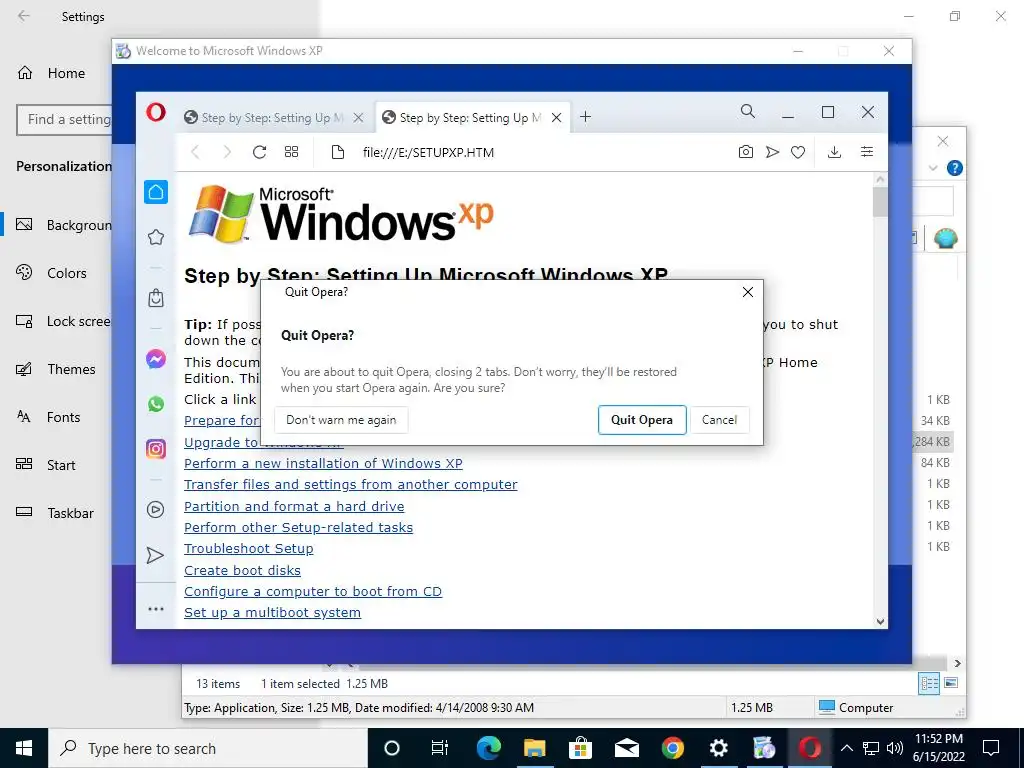The width and height of the screenshot is (1024, 768).
Task: Cancel the Quit Opera dialog
Action: point(719,420)
